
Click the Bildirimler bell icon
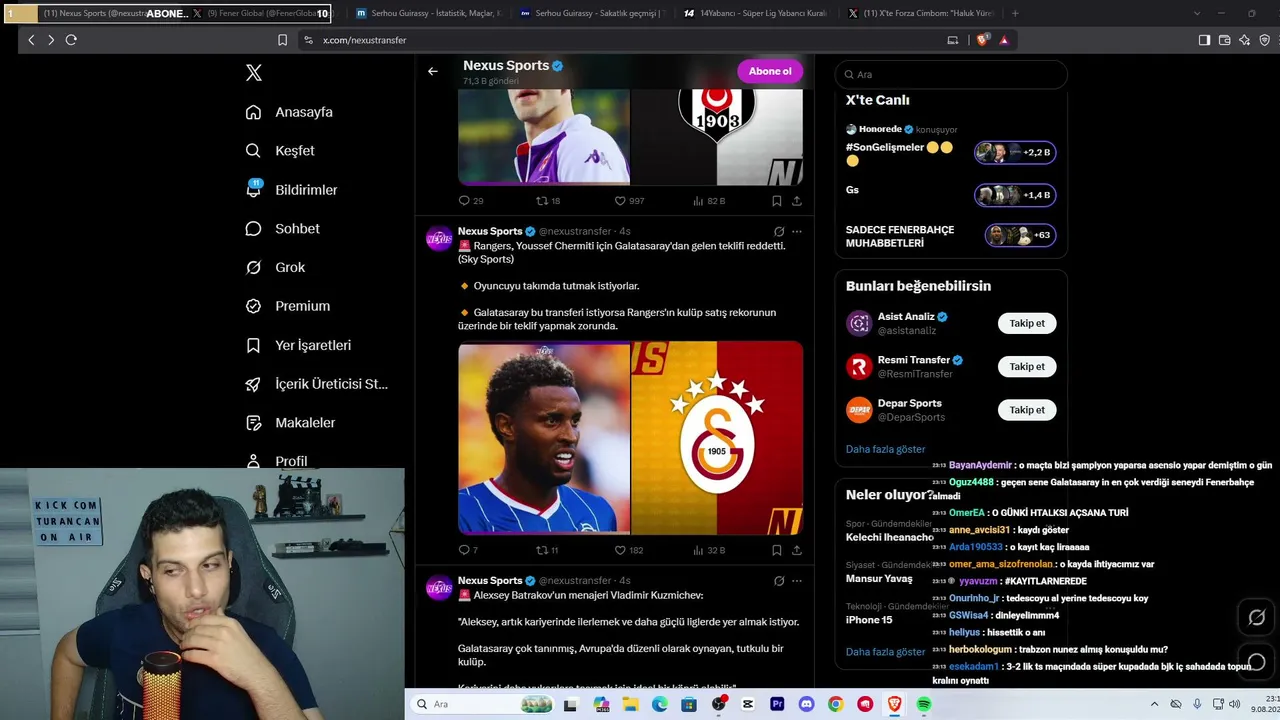[x=253, y=190]
